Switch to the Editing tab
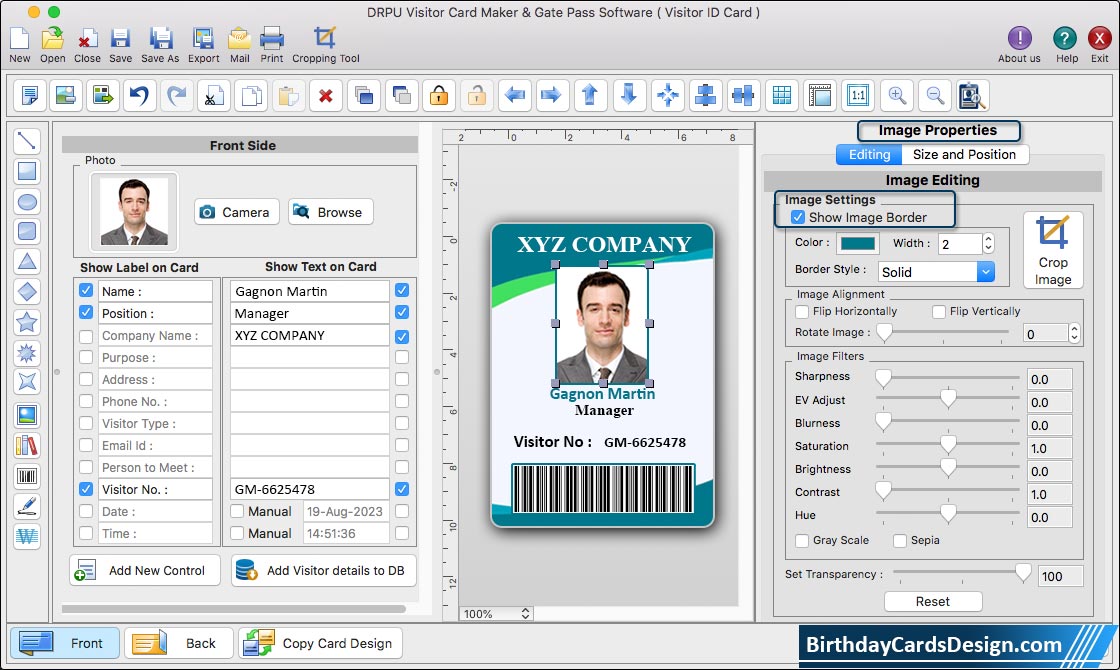The height and width of the screenshot is (670, 1120). point(869,154)
